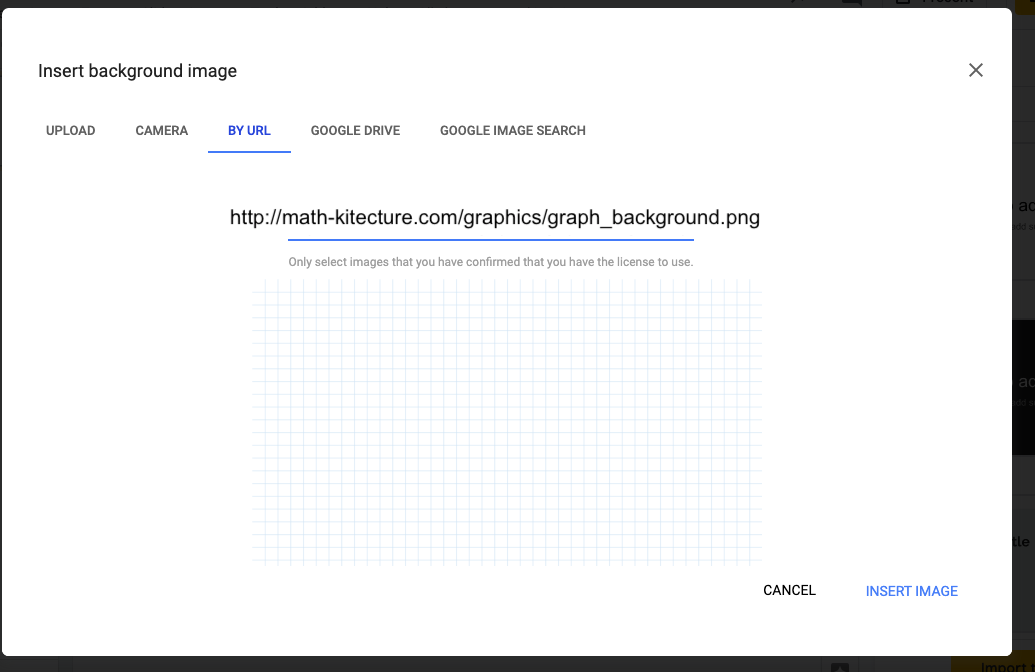1035x672 pixels.
Task: Click the graph paper preview image
Action: (507, 422)
